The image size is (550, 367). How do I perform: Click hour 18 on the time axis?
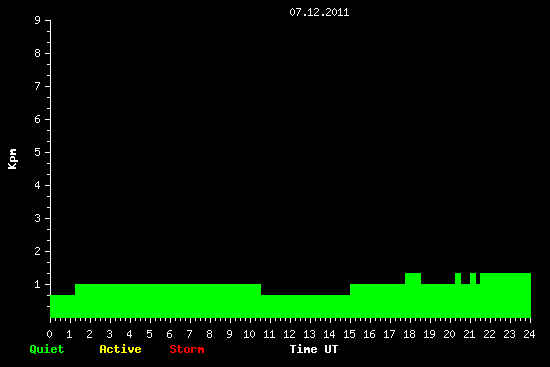[x=409, y=334]
